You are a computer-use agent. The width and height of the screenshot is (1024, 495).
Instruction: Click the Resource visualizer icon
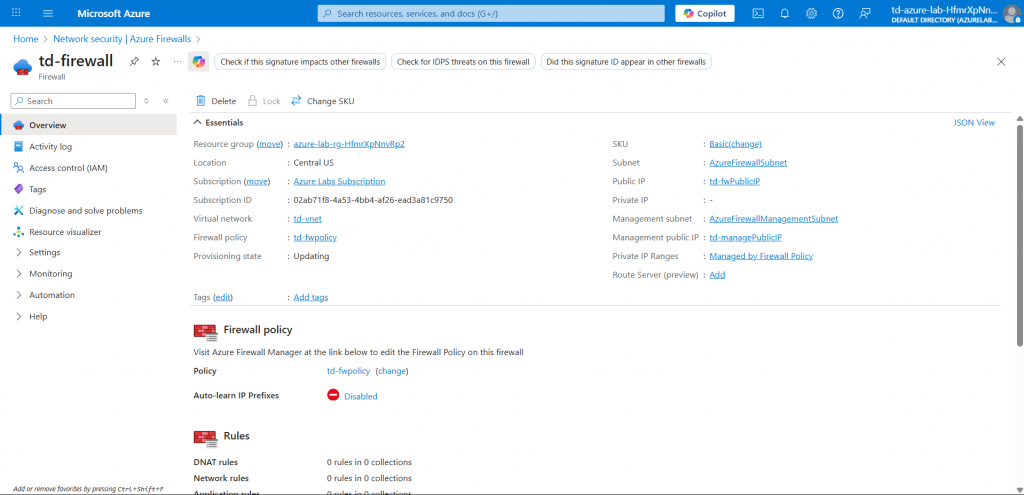(18, 232)
